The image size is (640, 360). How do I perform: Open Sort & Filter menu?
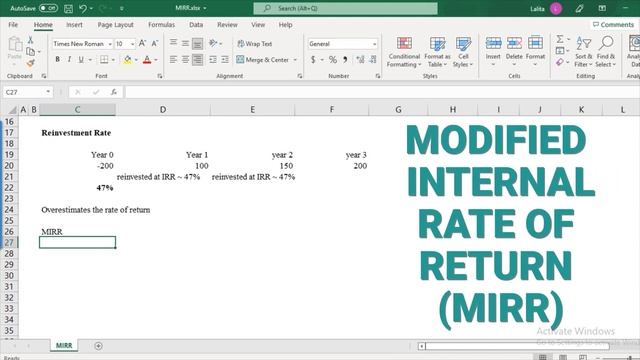[583, 52]
